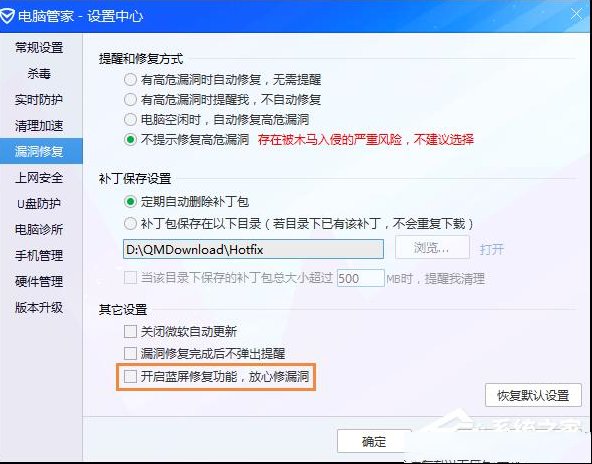Close the 设置中心 window
The width and height of the screenshot is (592, 464).
point(577,15)
